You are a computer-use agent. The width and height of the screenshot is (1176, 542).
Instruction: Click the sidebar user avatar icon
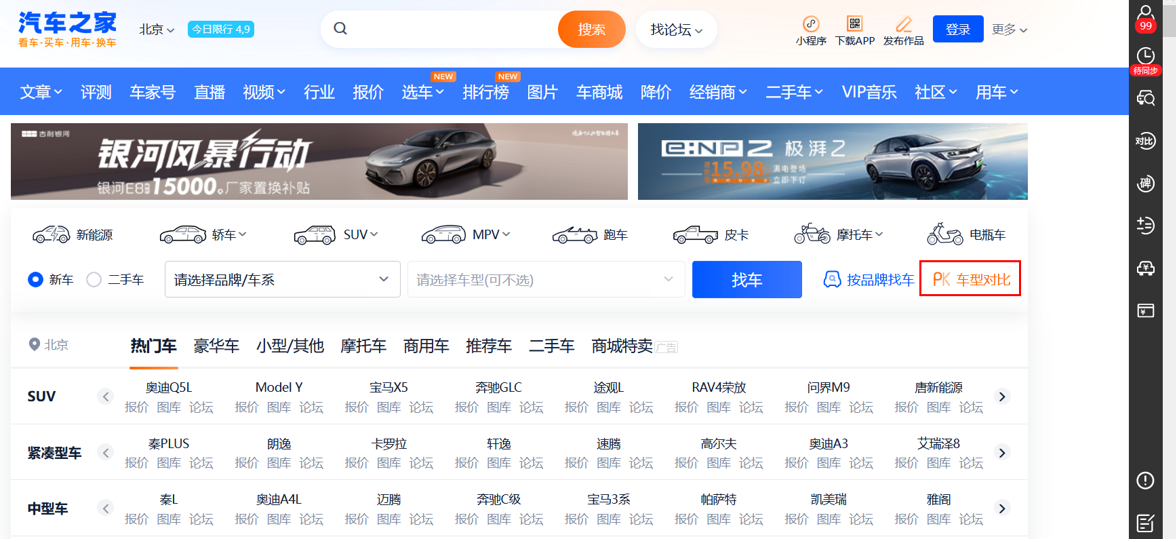click(x=1145, y=13)
